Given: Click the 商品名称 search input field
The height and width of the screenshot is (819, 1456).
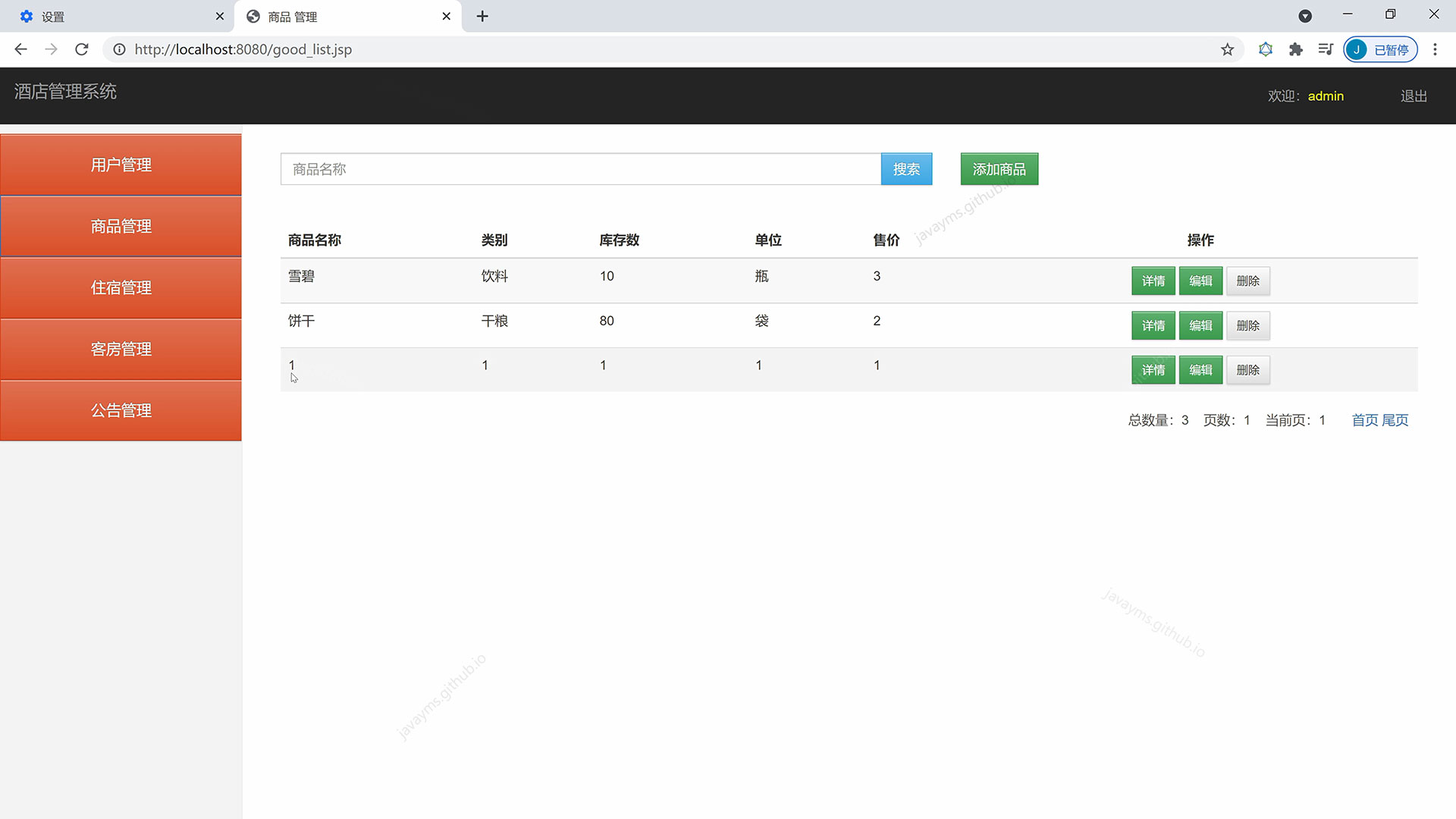Looking at the screenshot, I should click(580, 168).
